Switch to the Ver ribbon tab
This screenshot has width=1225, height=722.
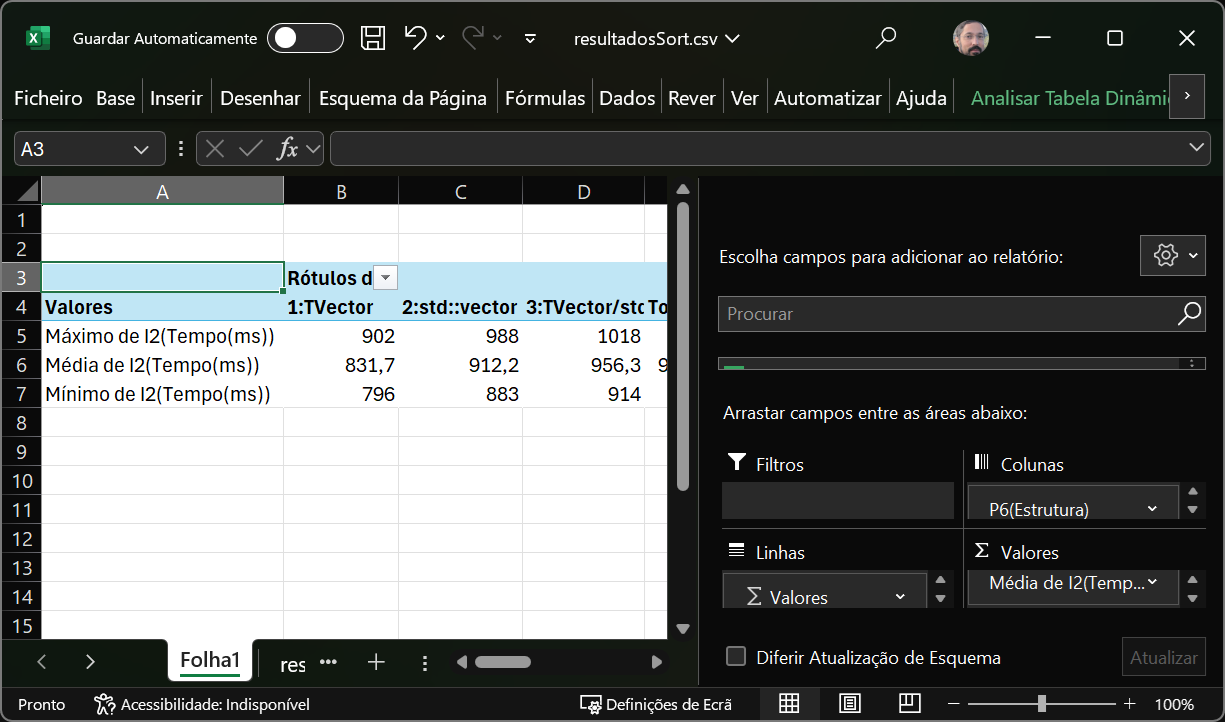[745, 98]
